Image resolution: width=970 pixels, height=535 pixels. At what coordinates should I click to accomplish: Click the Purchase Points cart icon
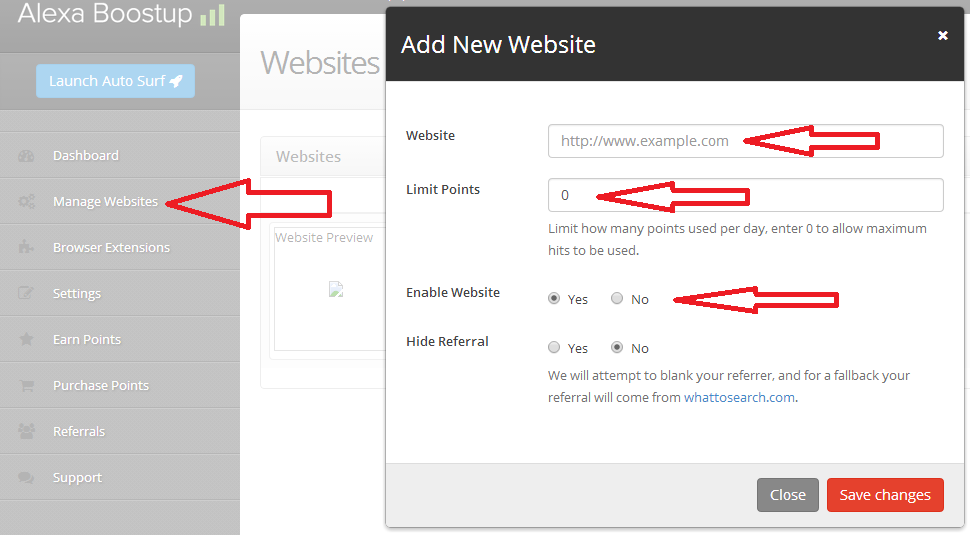click(x=26, y=385)
